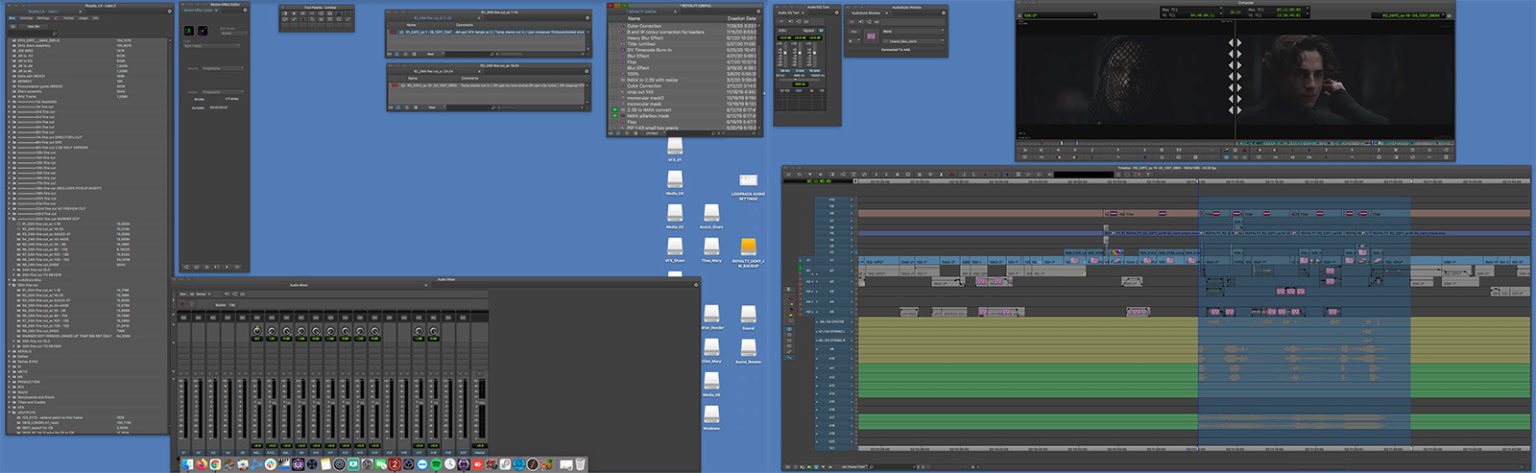Open the Sound drive on the desktop
The height and width of the screenshot is (473, 1536).
click(748, 315)
